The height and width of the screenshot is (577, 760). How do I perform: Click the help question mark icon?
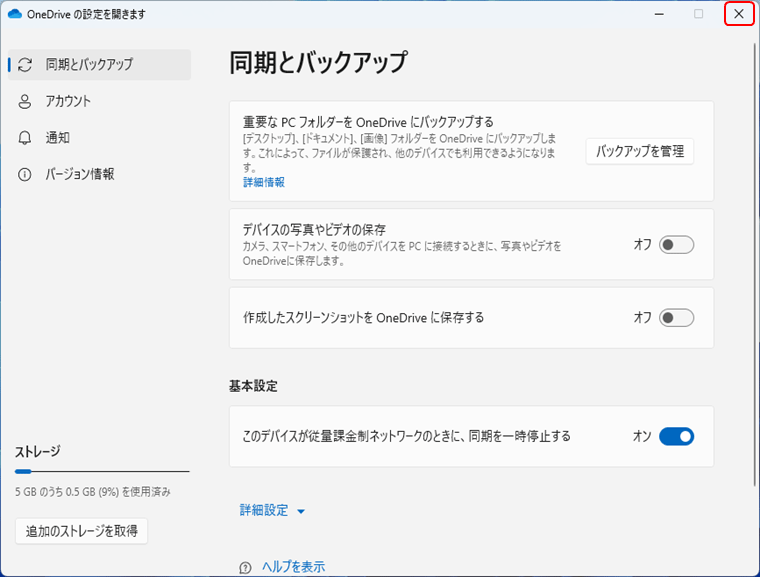pos(245,567)
